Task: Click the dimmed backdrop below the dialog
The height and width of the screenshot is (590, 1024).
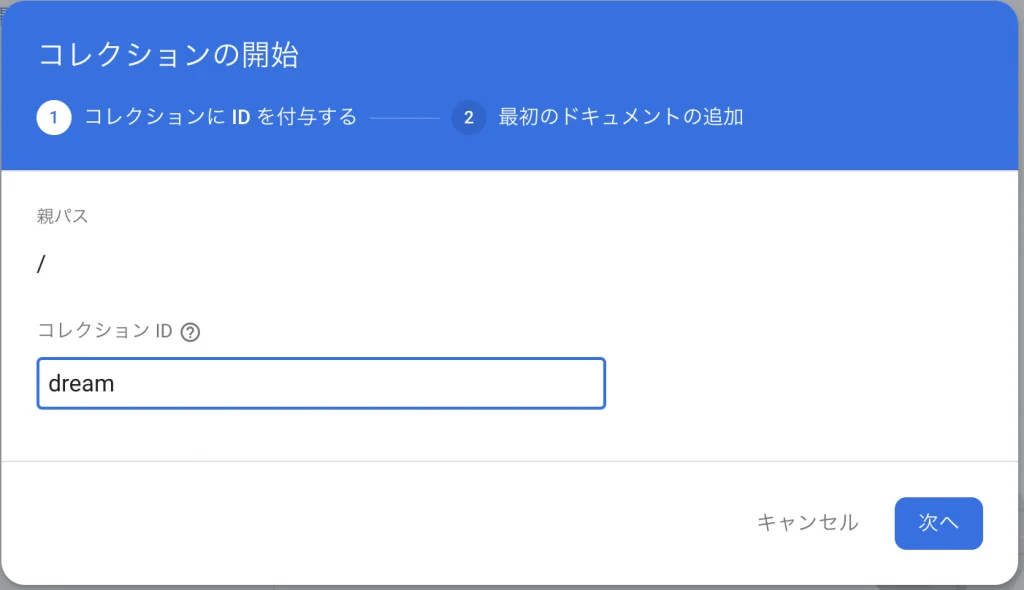Action: (x=500, y=587)
